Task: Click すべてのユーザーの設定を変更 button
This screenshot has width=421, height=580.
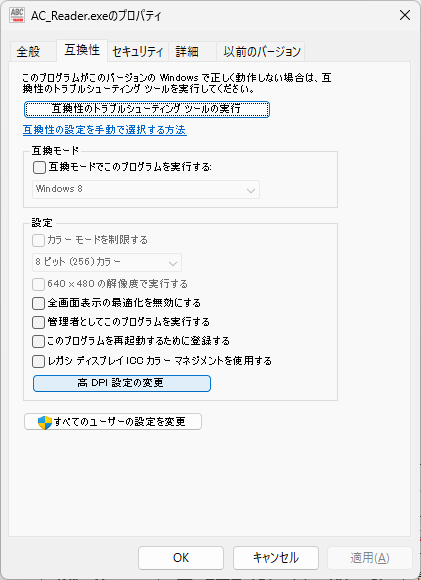Action: (113, 422)
